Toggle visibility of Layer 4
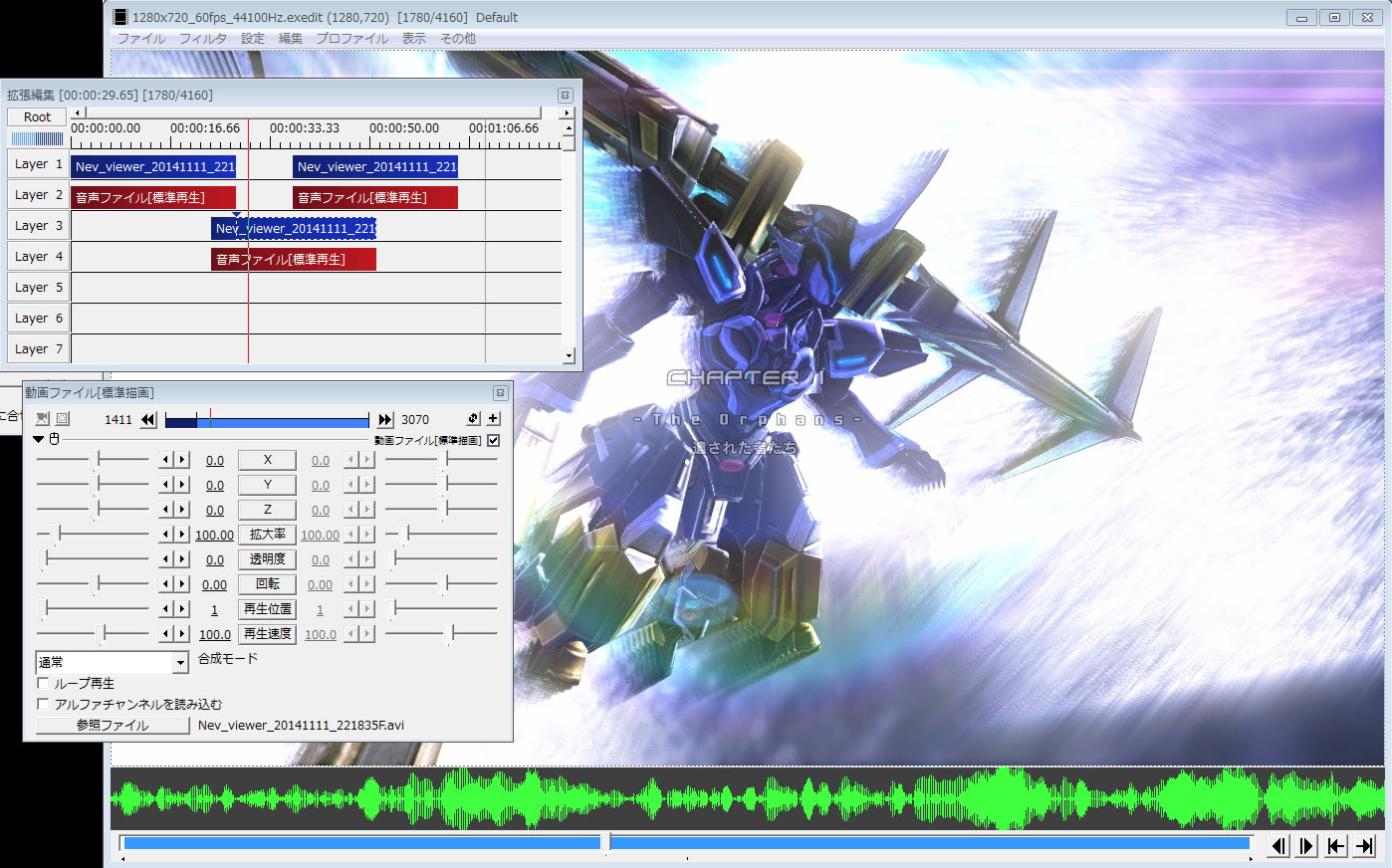Screen dimensions: 1392x868 38,257
